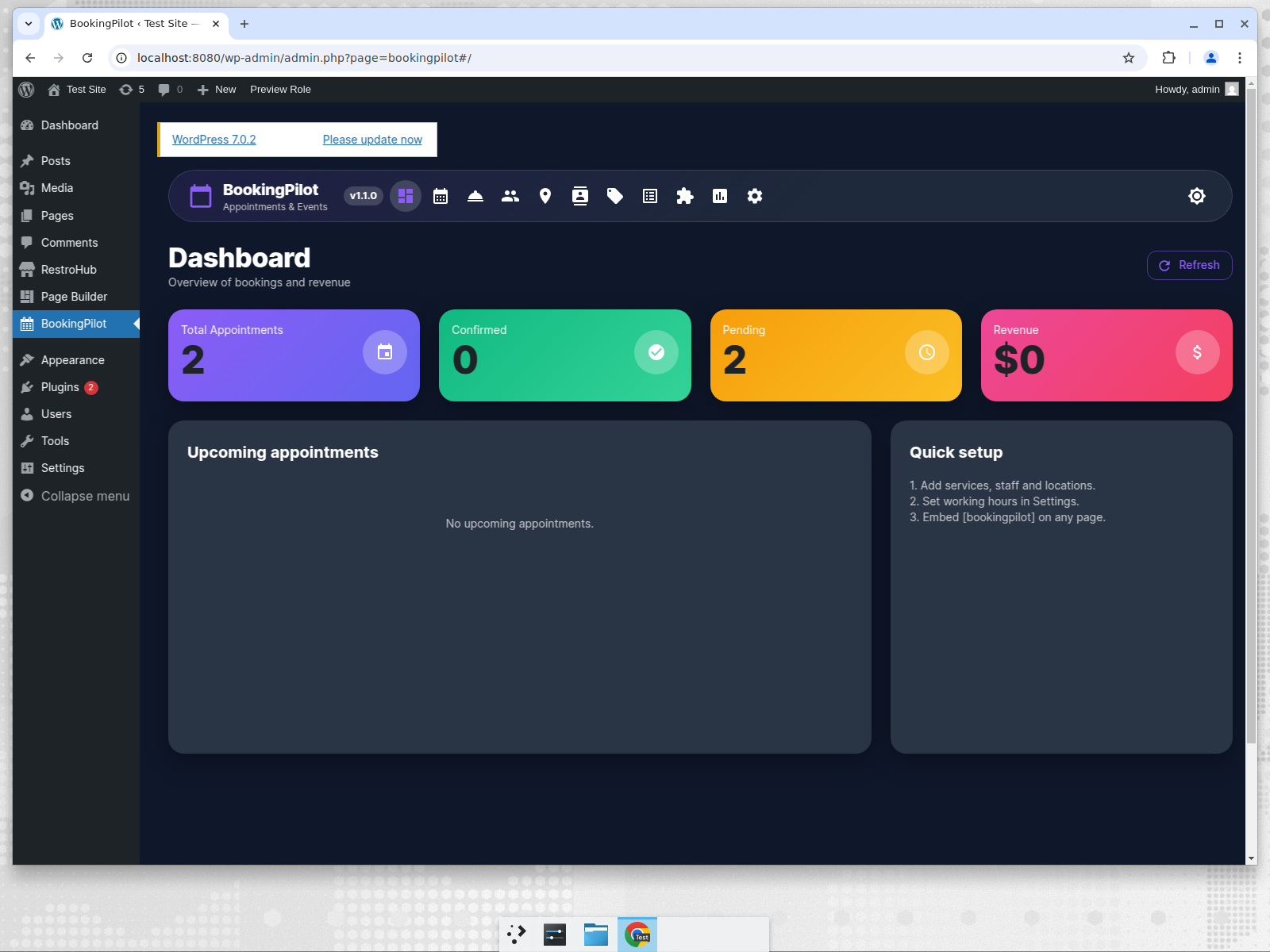Click the v1.1.0 version badge

click(x=364, y=196)
